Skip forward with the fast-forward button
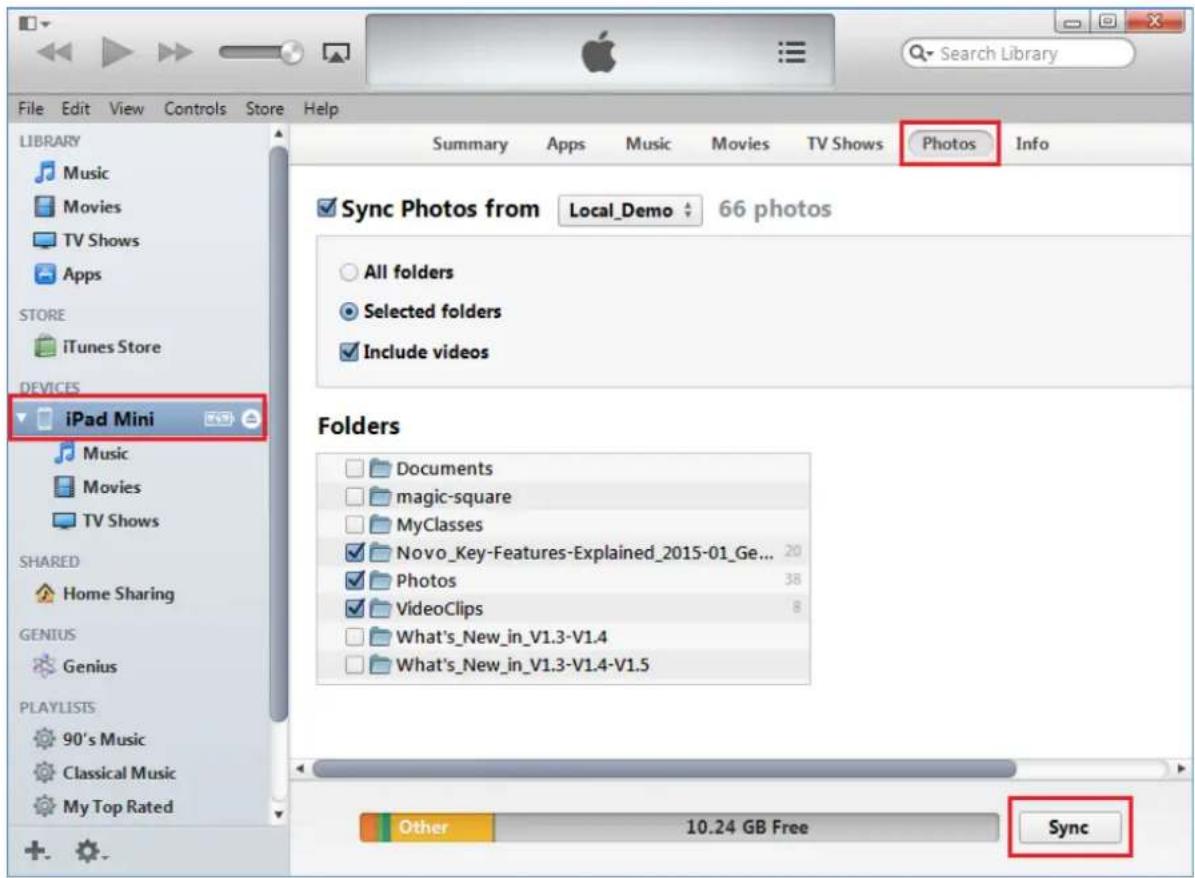Screen dimensions: 1195x878 tap(175, 53)
